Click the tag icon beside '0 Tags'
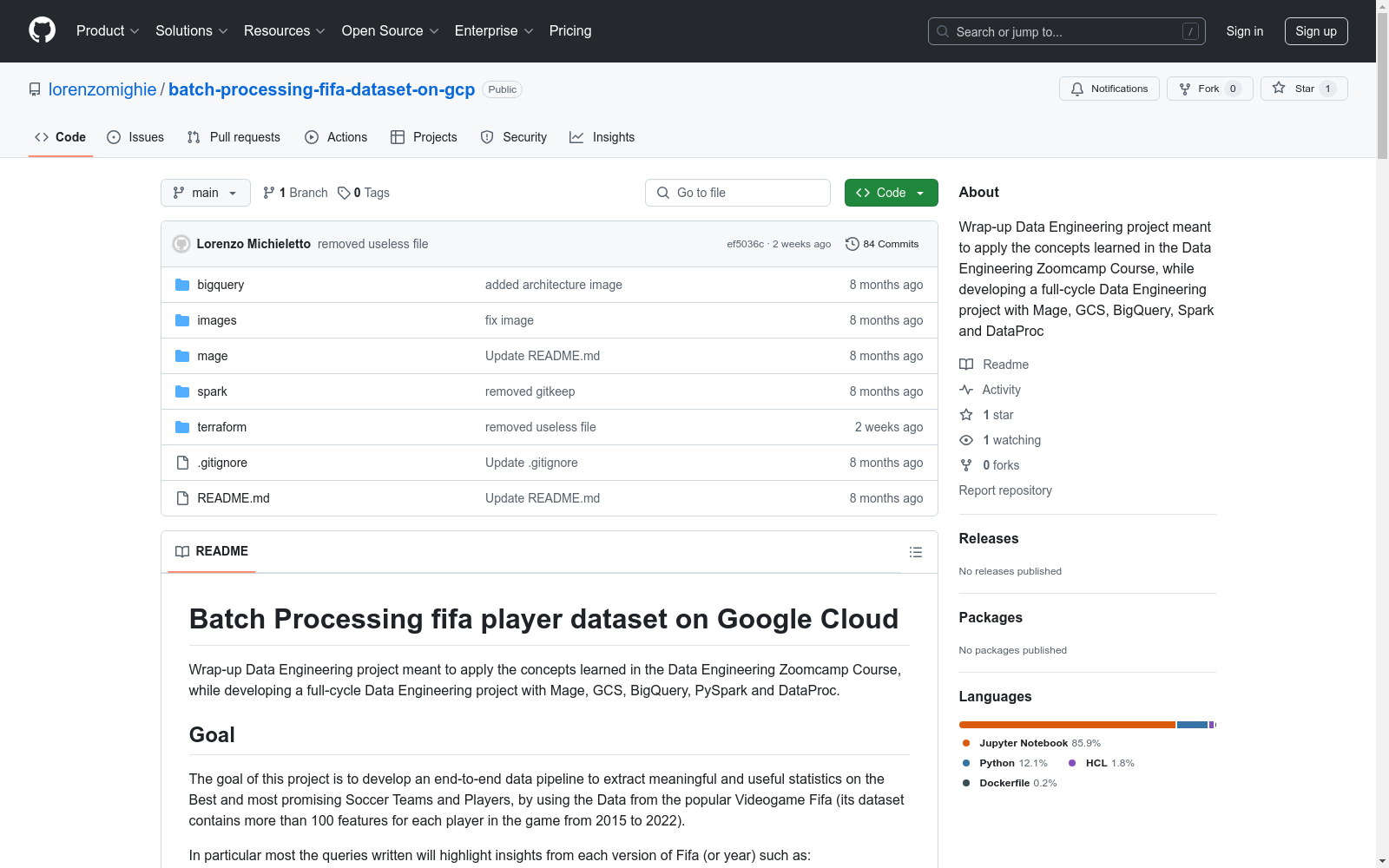The width and height of the screenshot is (1389, 868). coord(344,193)
